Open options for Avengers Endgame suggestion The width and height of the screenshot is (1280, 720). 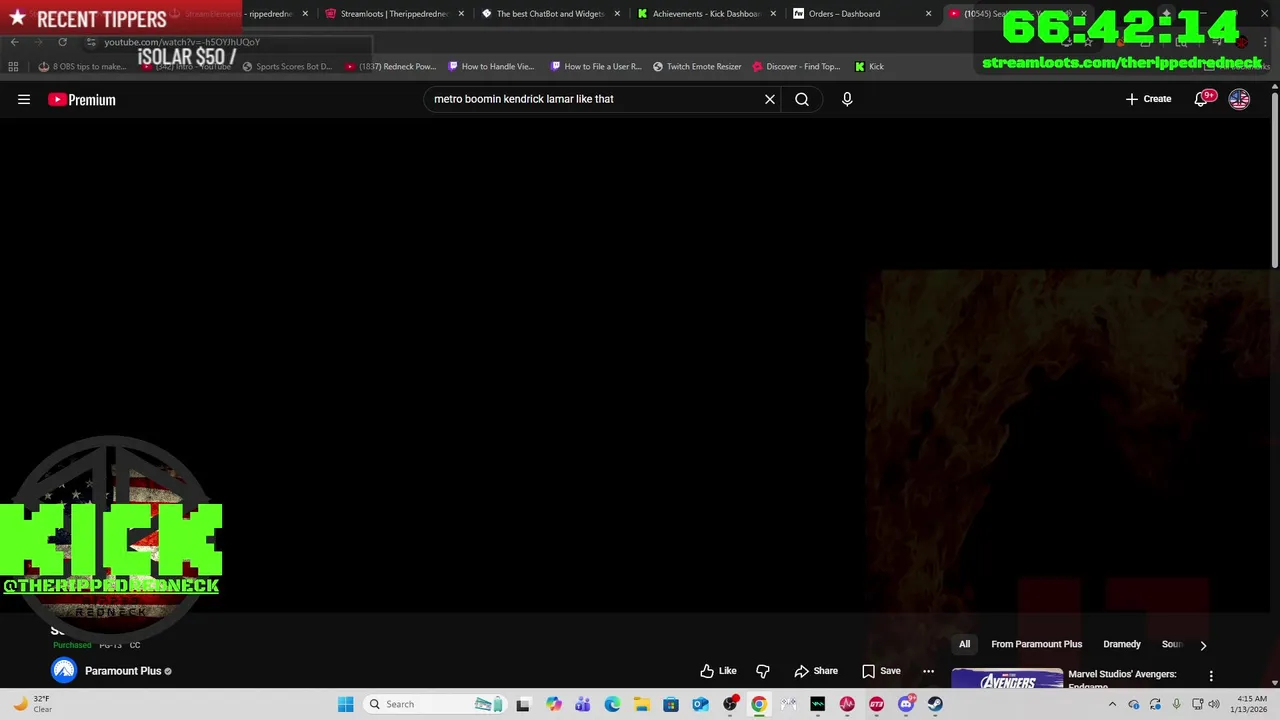point(1211,676)
